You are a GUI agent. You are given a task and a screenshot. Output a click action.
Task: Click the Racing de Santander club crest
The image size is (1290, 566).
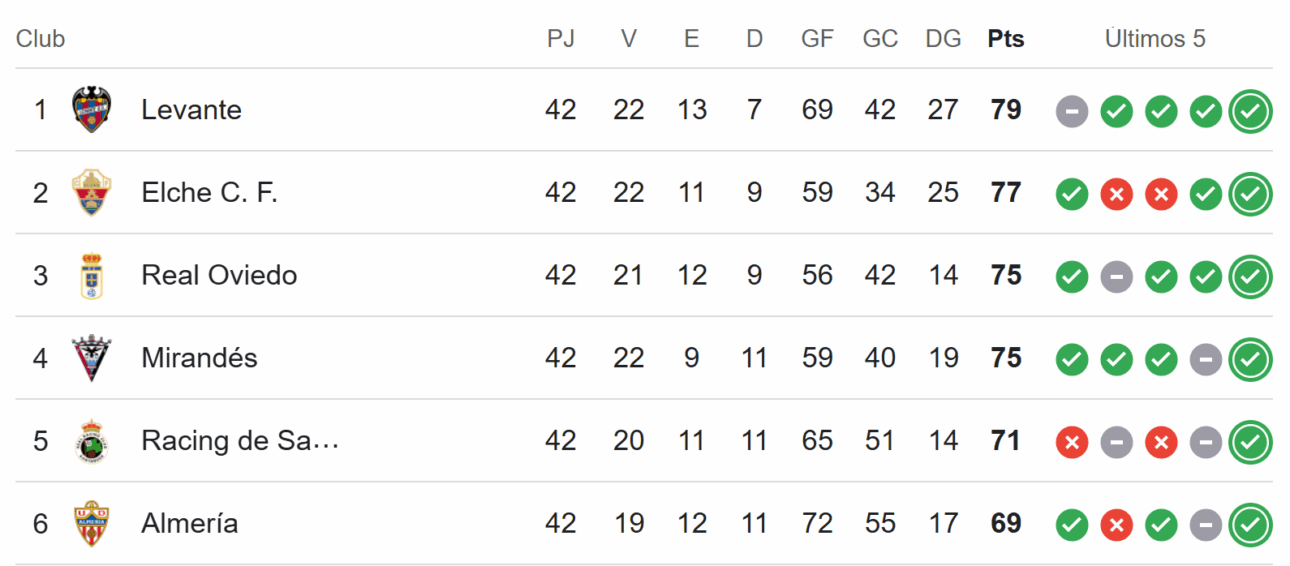pyautogui.click(x=92, y=441)
